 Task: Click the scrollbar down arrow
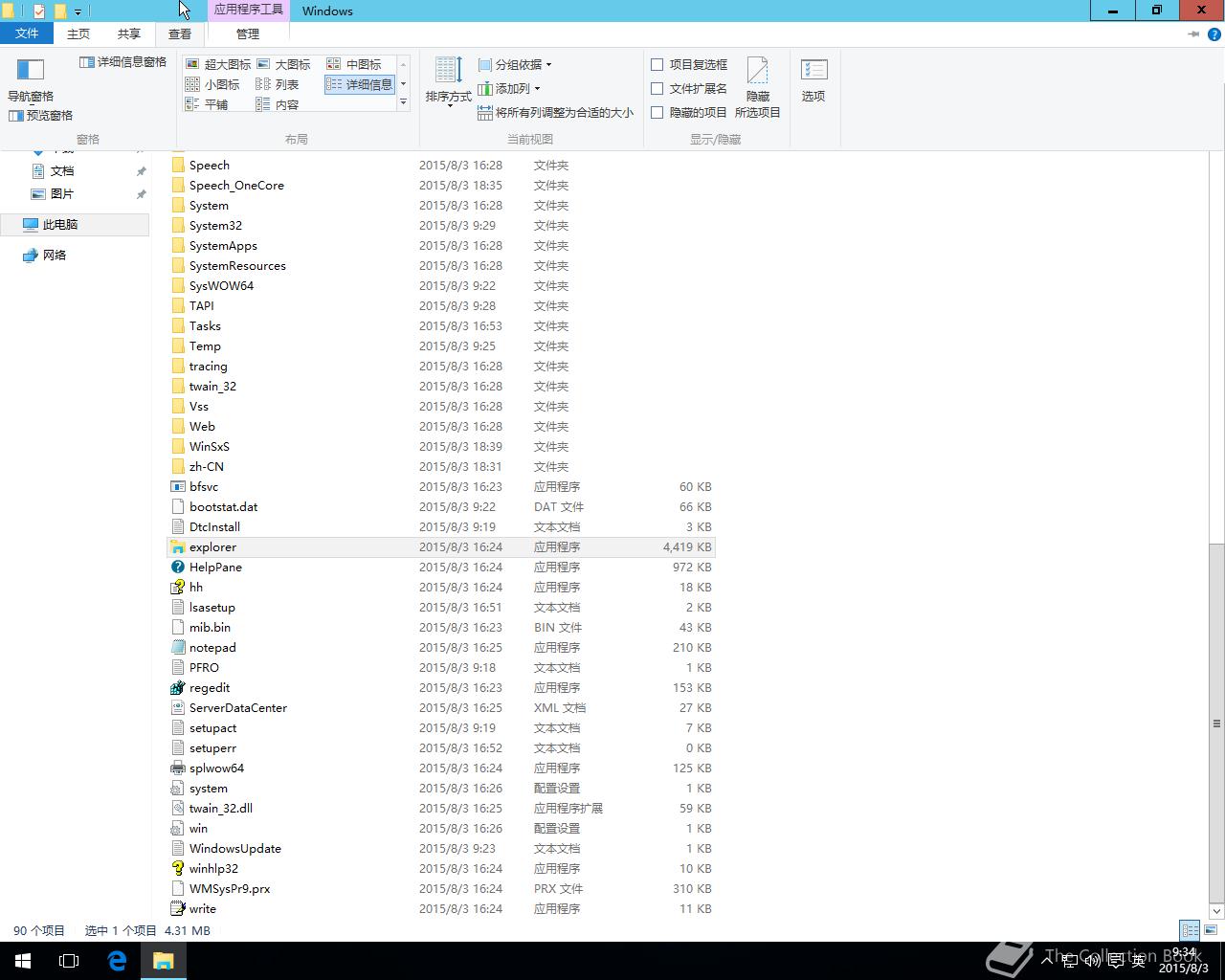1216,911
